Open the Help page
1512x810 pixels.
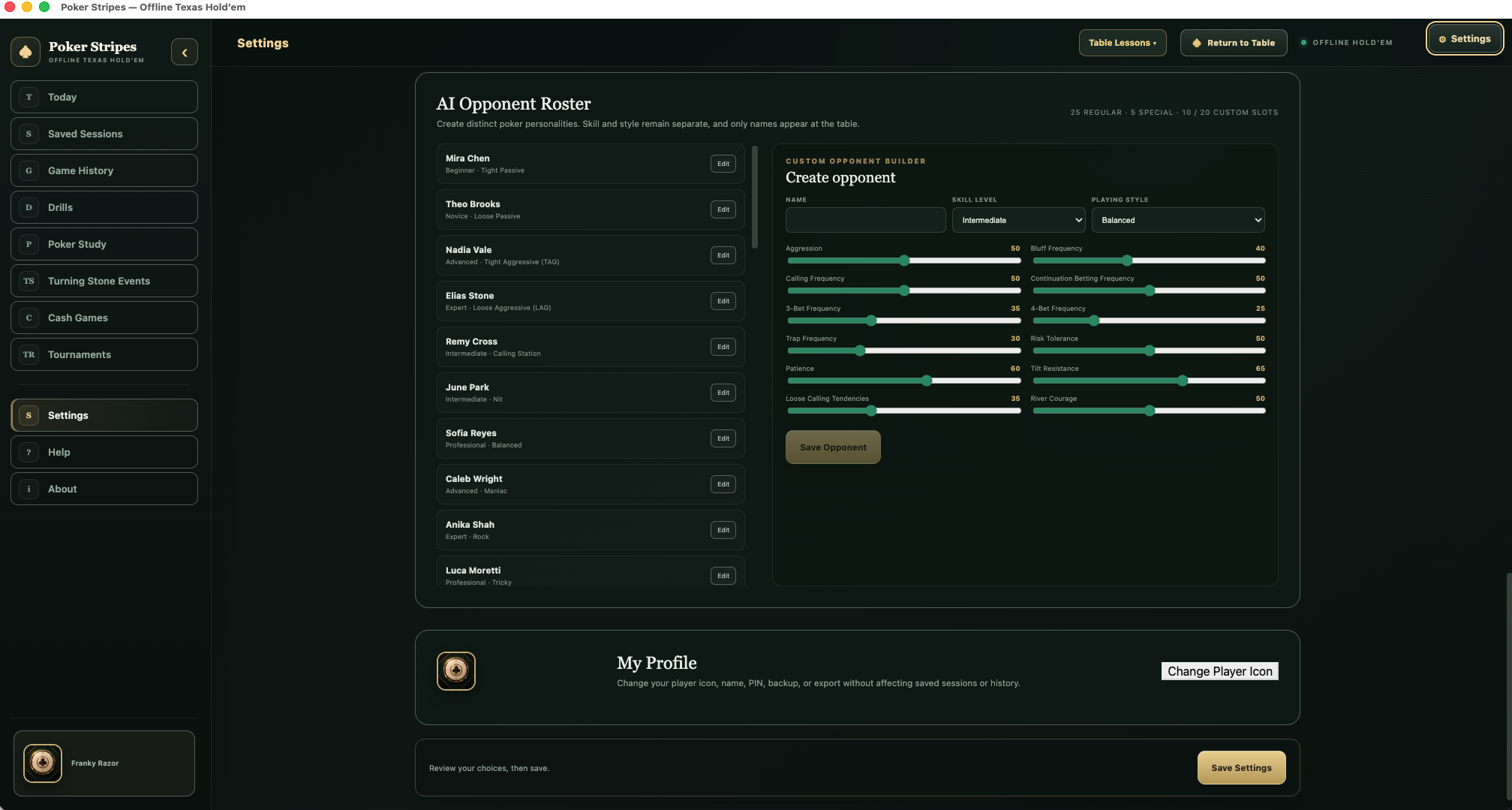(x=104, y=452)
